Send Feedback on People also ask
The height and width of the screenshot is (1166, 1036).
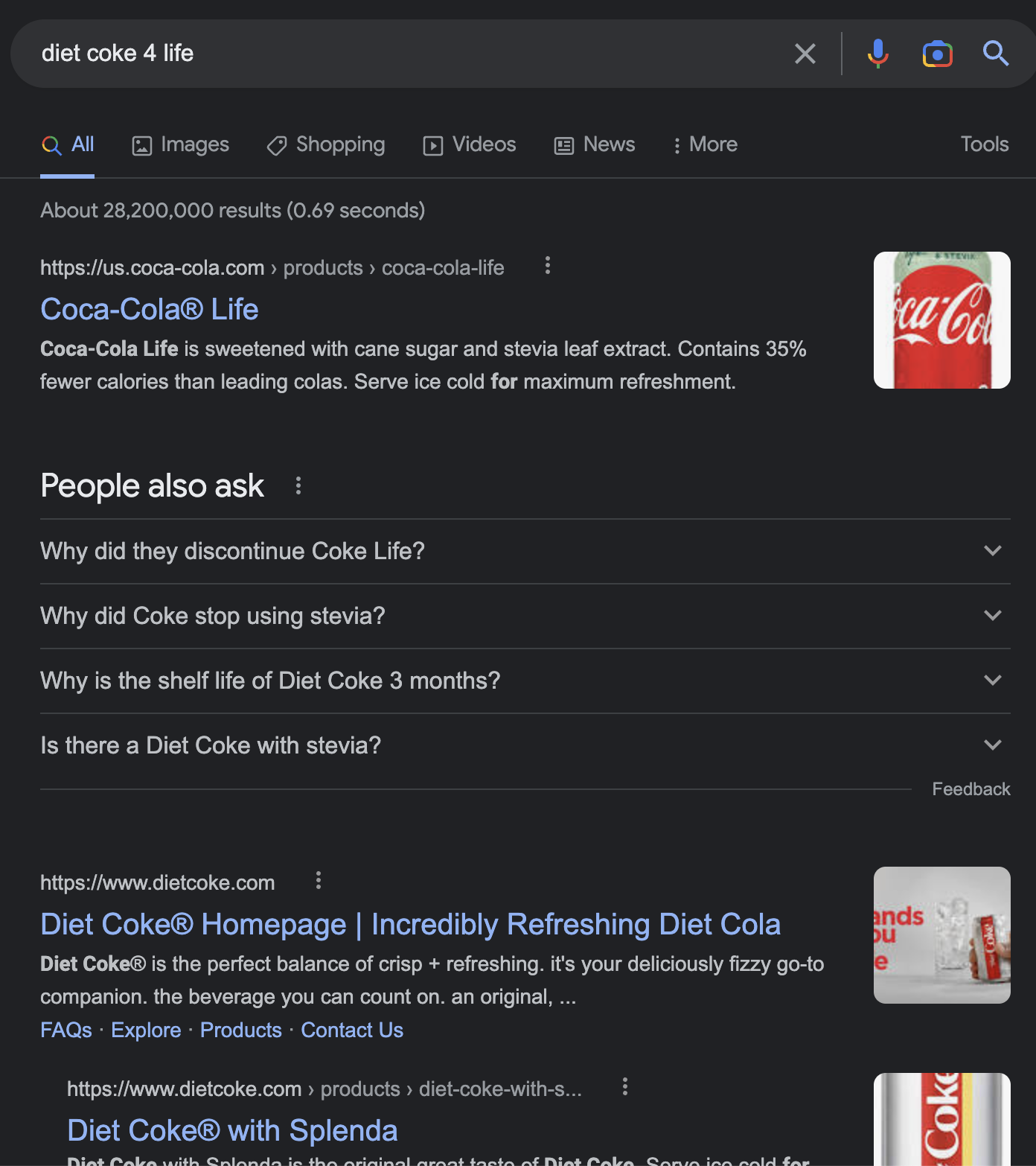[971, 789]
